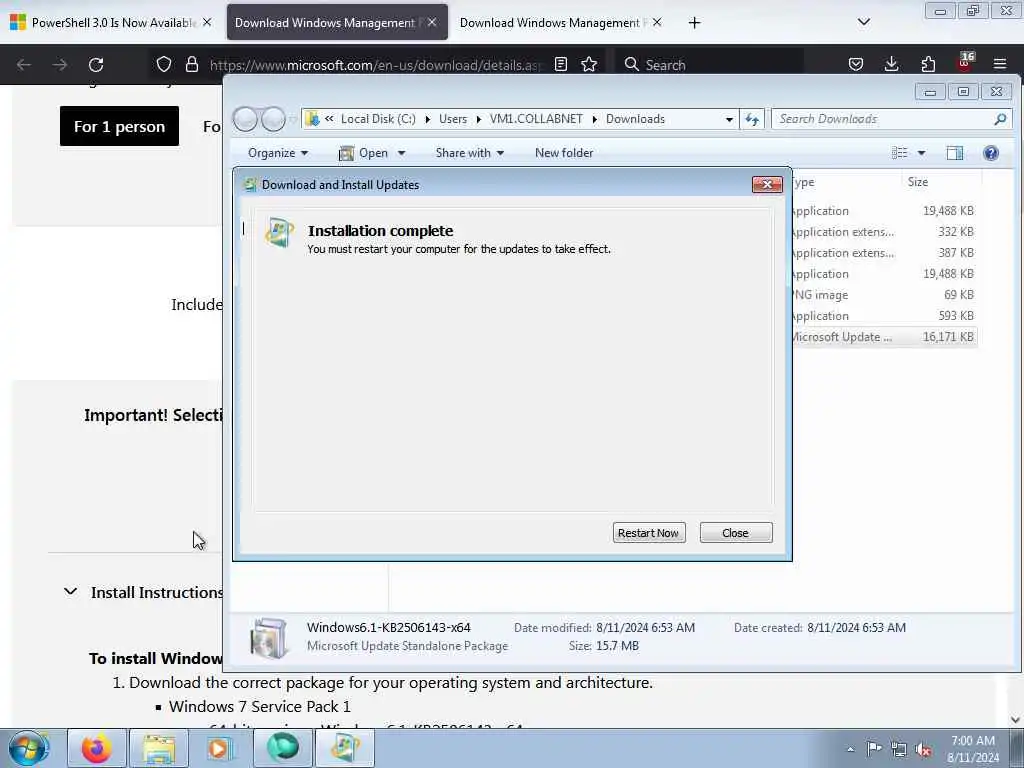The width and height of the screenshot is (1024, 768).
Task: Click the For 1 person button
Action: tap(120, 126)
